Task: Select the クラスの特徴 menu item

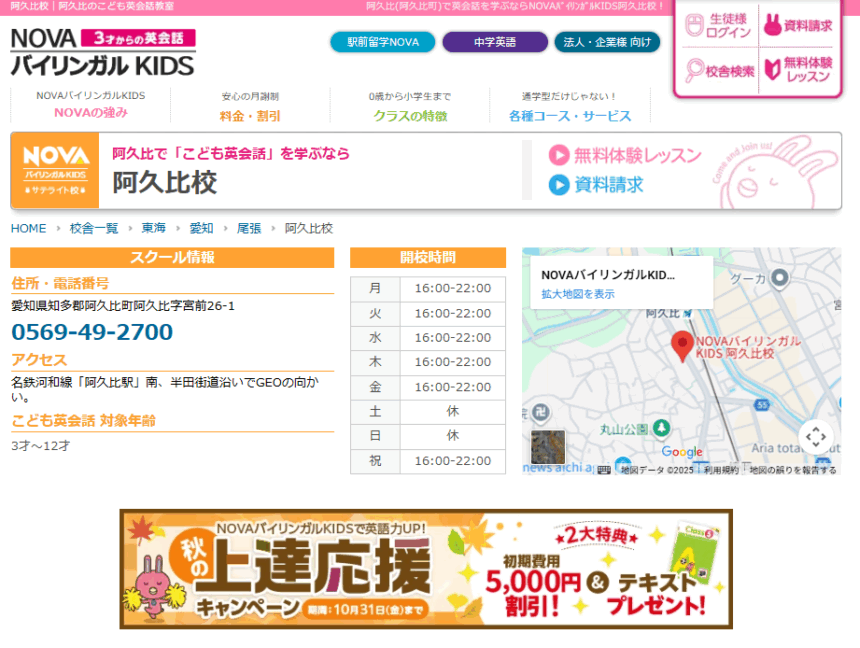Action: point(410,116)
